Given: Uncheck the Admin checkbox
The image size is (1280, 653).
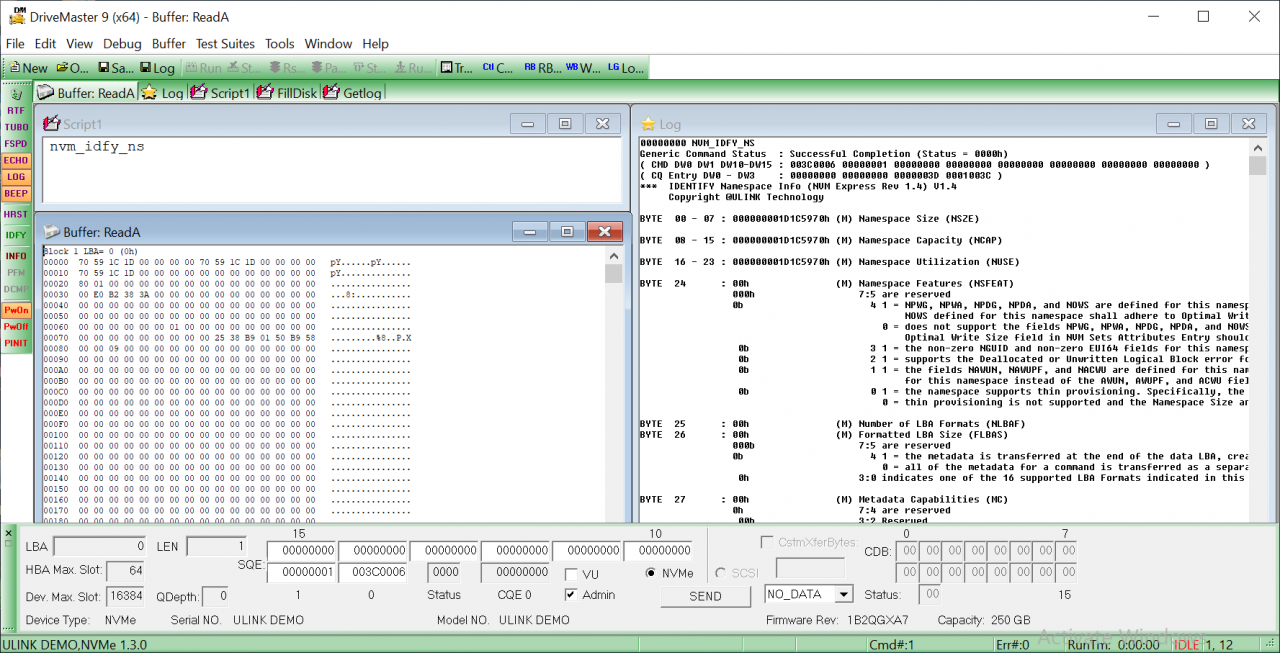Looking at the screenshot, I should (x=571, y=595).
